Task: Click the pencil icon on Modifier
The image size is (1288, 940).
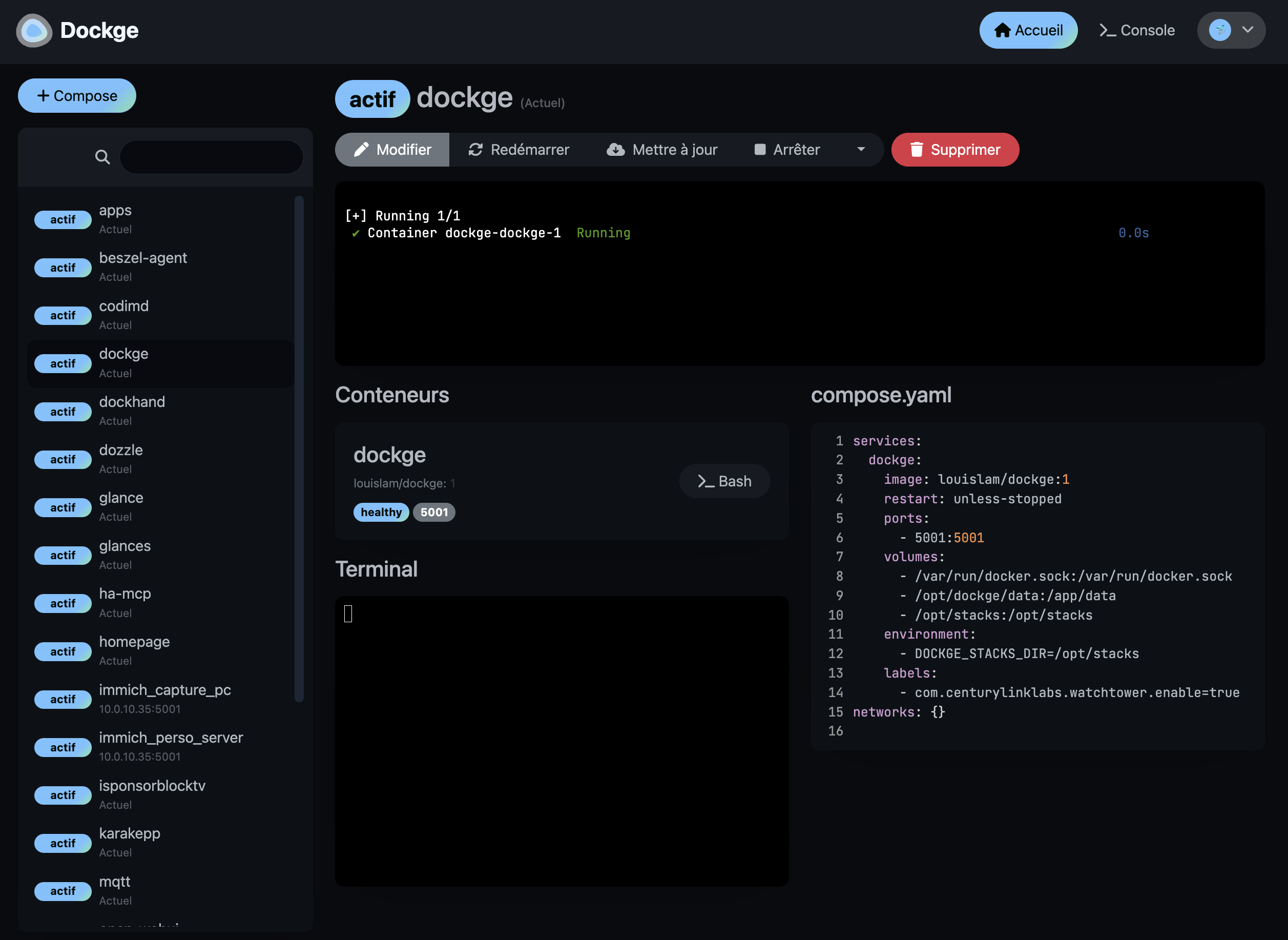Action: [x=363, y=149]
